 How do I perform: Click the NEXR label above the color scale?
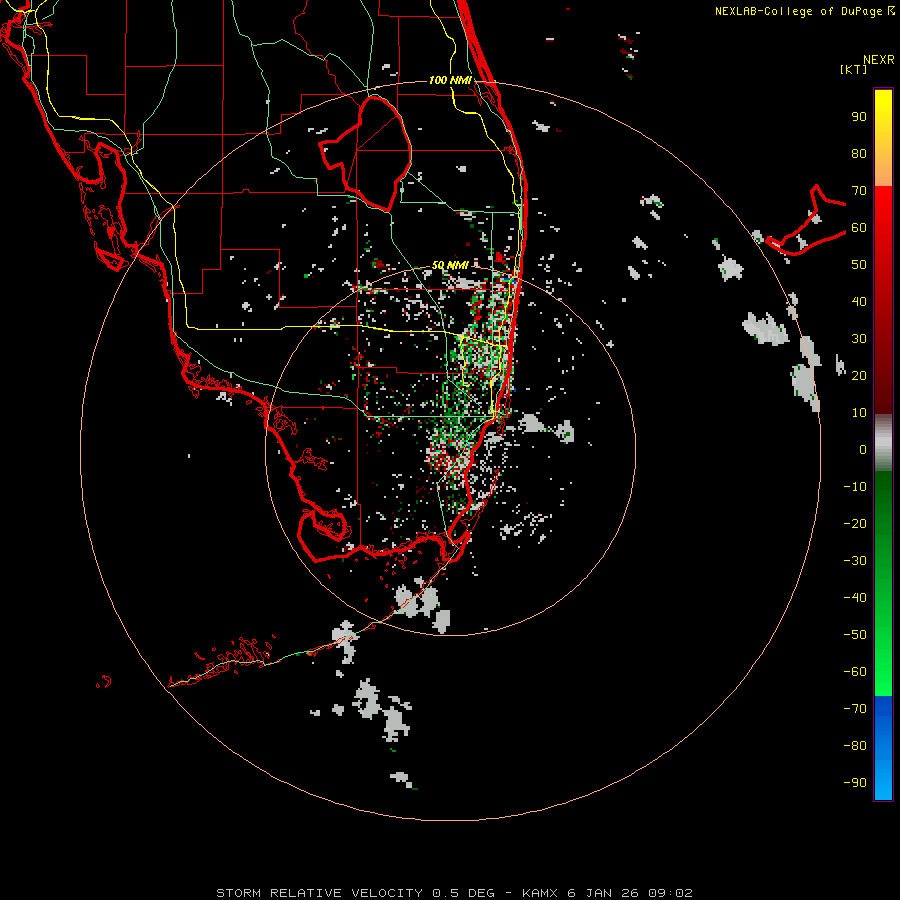(x=879, y=60)
